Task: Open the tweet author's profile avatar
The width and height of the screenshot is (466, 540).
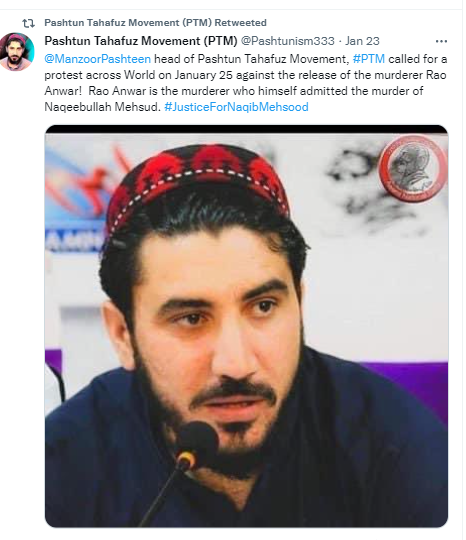Action: click(17, 51)
